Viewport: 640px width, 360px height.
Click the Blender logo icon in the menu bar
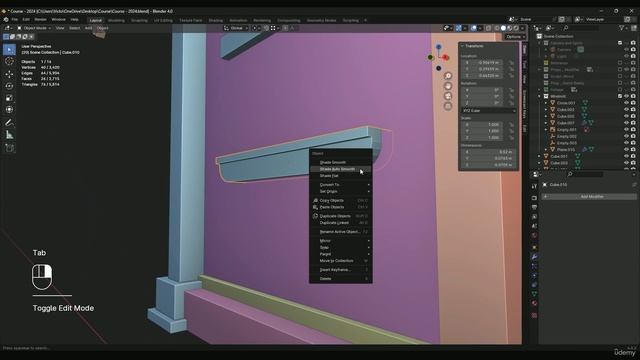(6, 20)
